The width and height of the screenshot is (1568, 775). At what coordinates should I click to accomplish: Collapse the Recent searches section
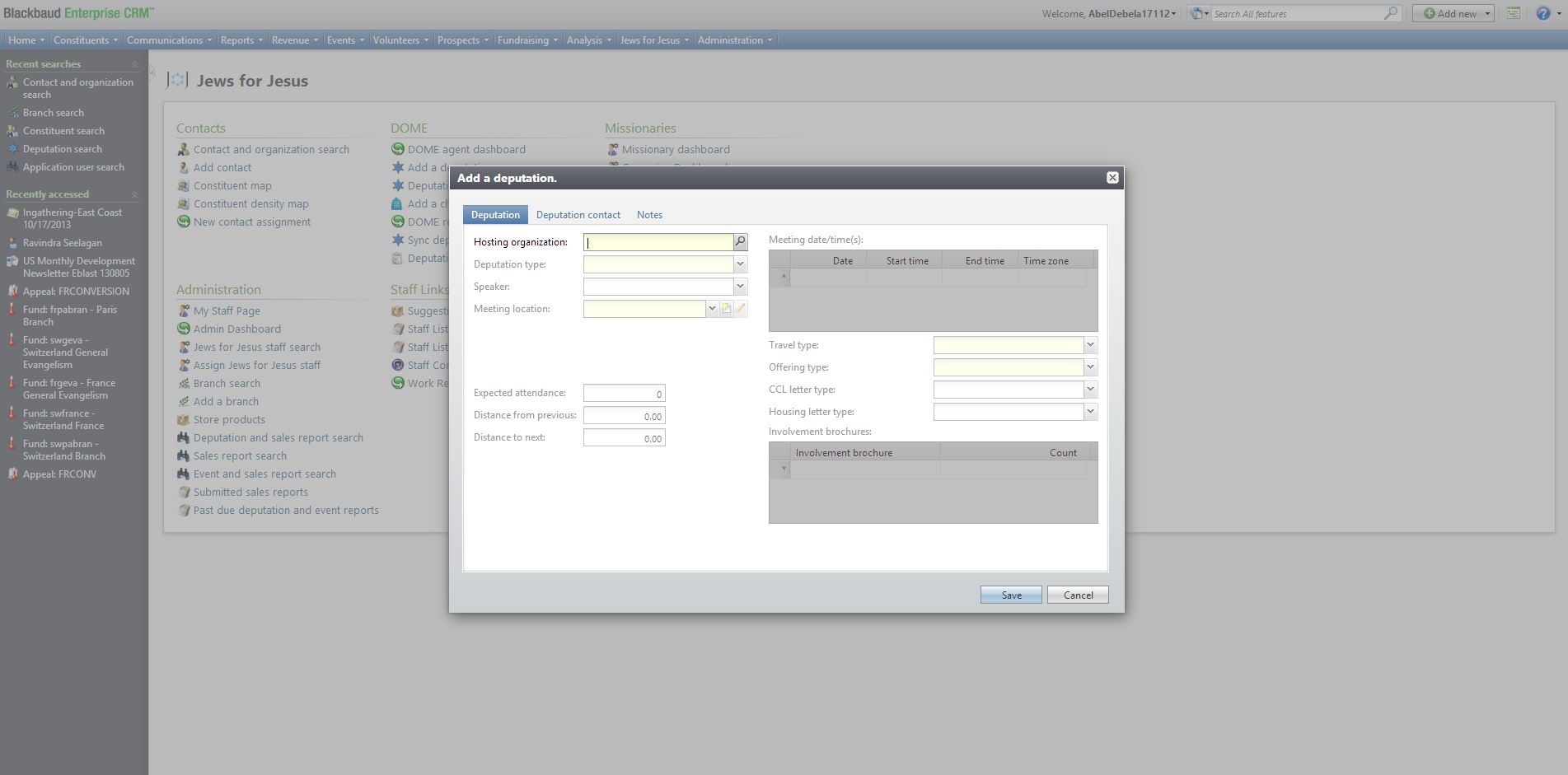coord(134,64)
